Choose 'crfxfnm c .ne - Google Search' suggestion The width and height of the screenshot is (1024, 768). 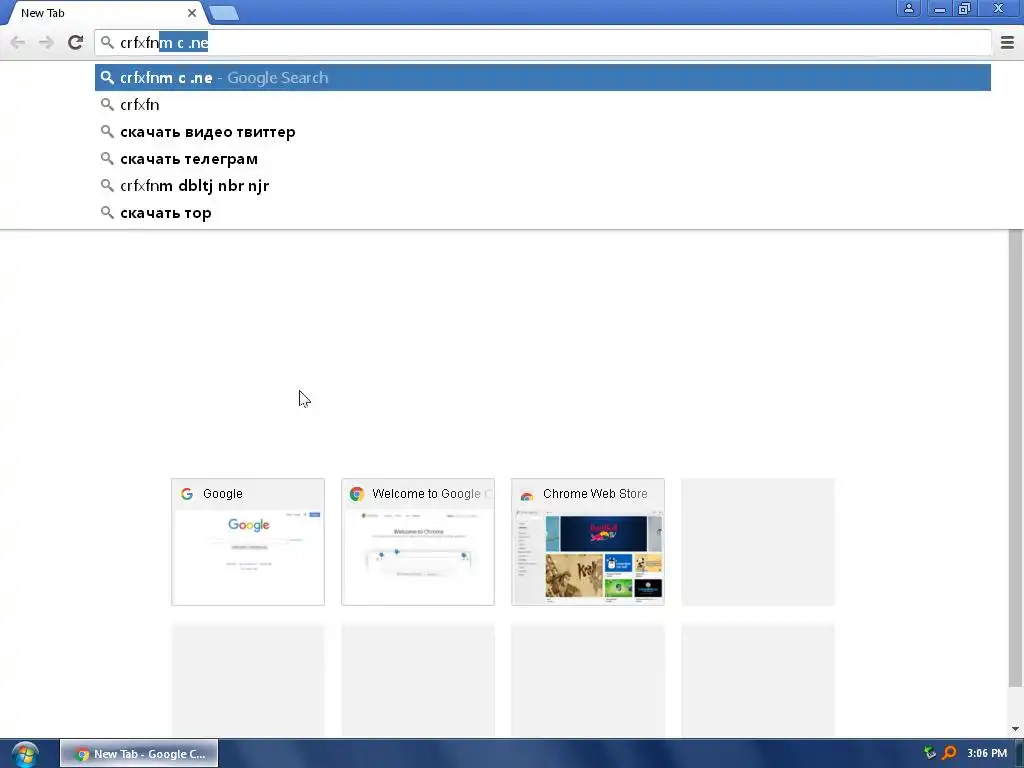click(543, 78)
